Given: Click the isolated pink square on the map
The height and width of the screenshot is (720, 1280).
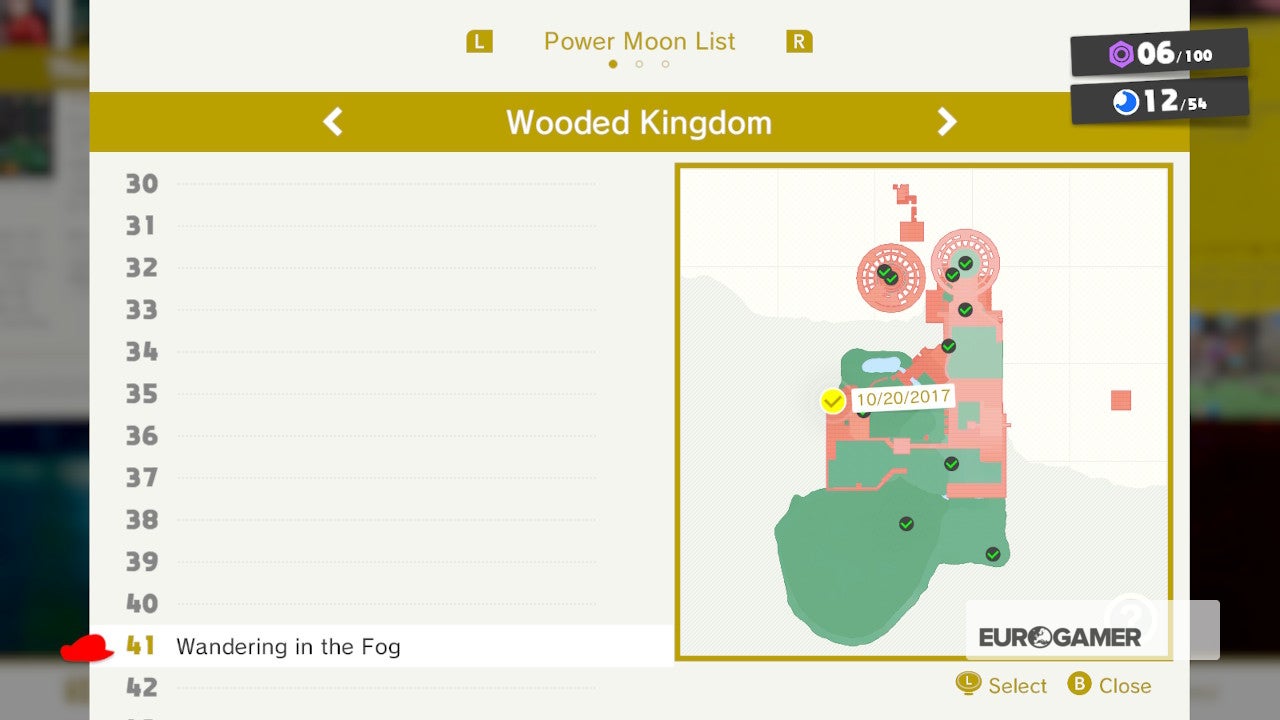Looking at the screenshot, I should point(1121,400).
